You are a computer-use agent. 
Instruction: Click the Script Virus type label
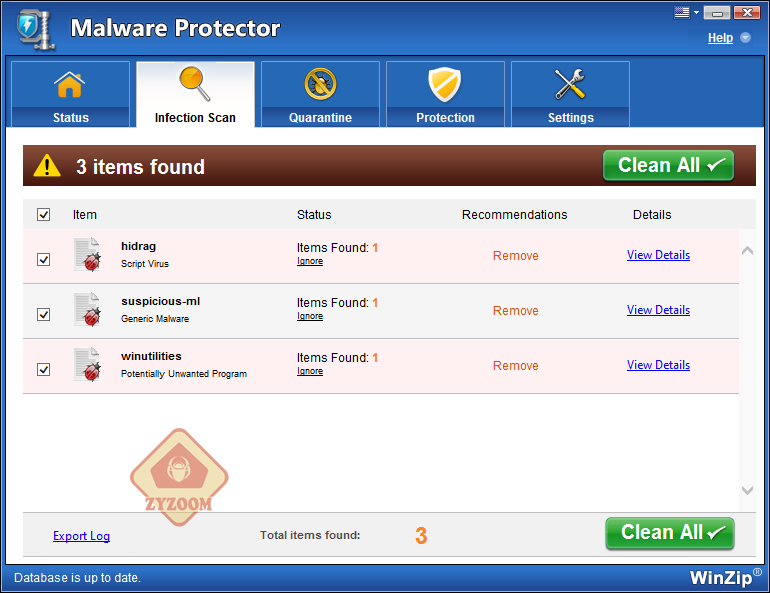[145, 264]
